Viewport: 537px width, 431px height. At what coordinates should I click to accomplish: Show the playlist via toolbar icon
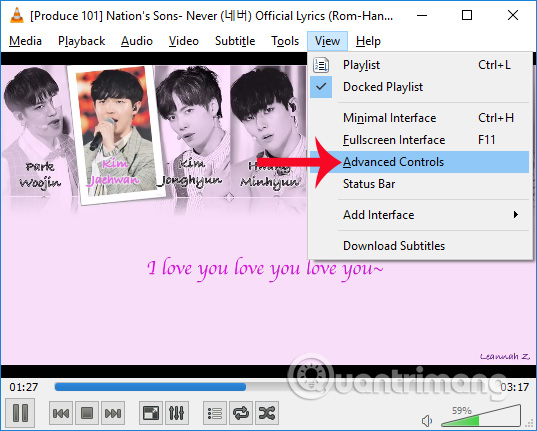click(215, 413)
